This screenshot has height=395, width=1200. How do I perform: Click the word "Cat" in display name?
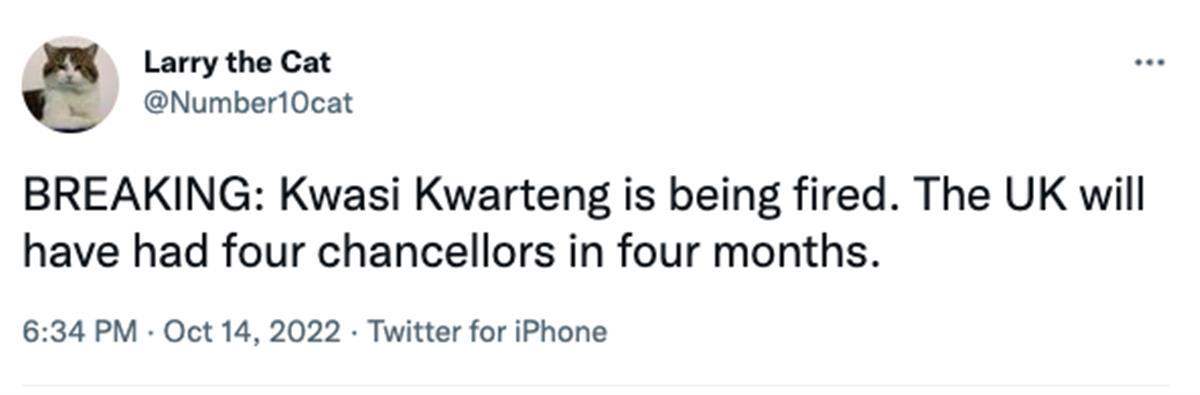point(306,62)
